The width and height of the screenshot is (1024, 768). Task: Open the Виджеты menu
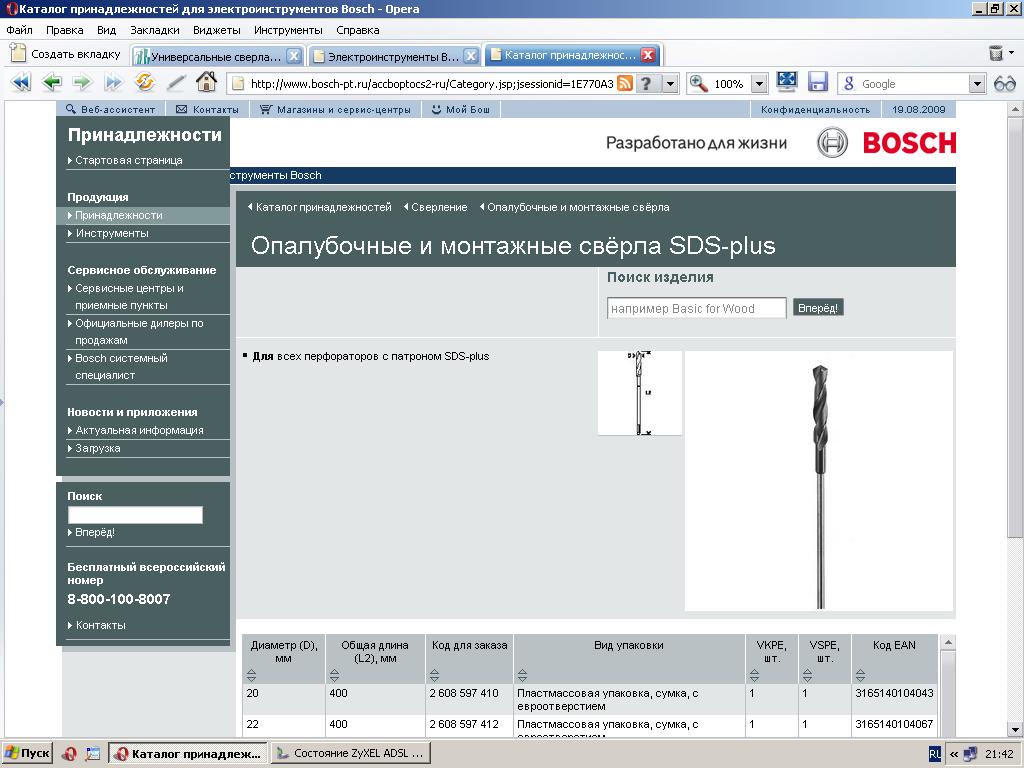(x=217, y=30)
